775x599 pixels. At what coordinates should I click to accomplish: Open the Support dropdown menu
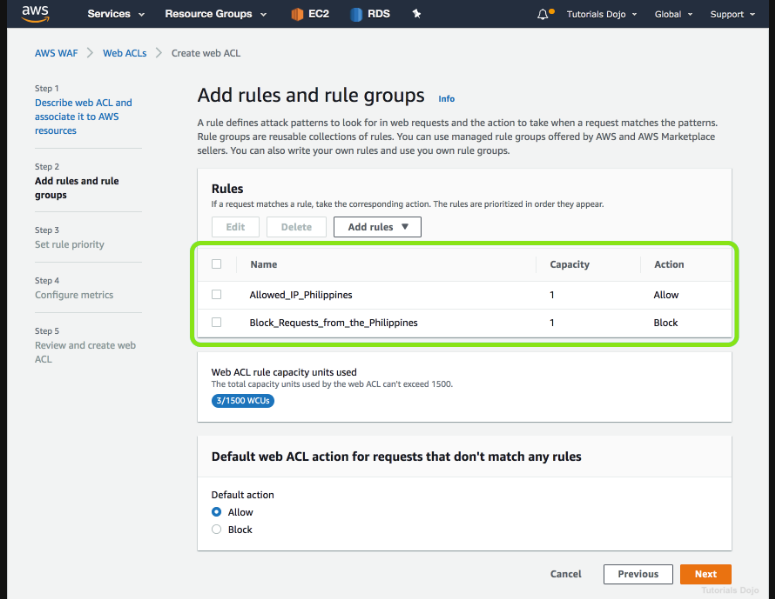pyautogui.click(x=732, y=14)
